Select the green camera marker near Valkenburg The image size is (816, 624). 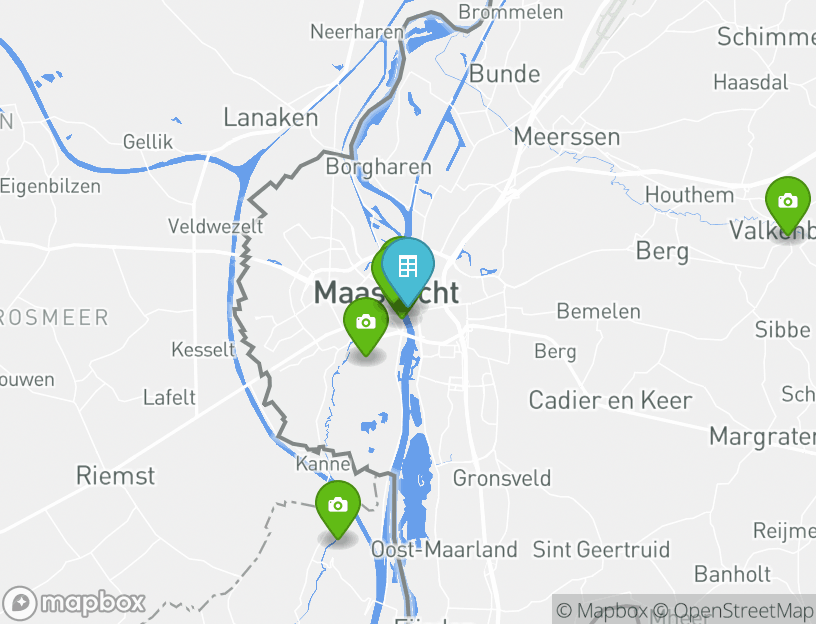(x=787, y=203)
